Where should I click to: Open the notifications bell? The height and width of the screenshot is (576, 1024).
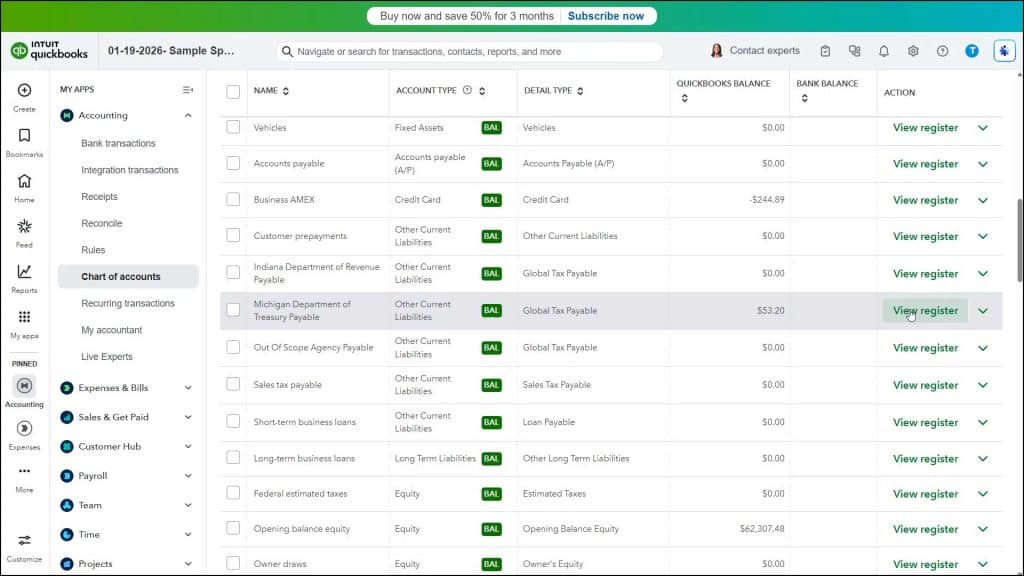884,50
